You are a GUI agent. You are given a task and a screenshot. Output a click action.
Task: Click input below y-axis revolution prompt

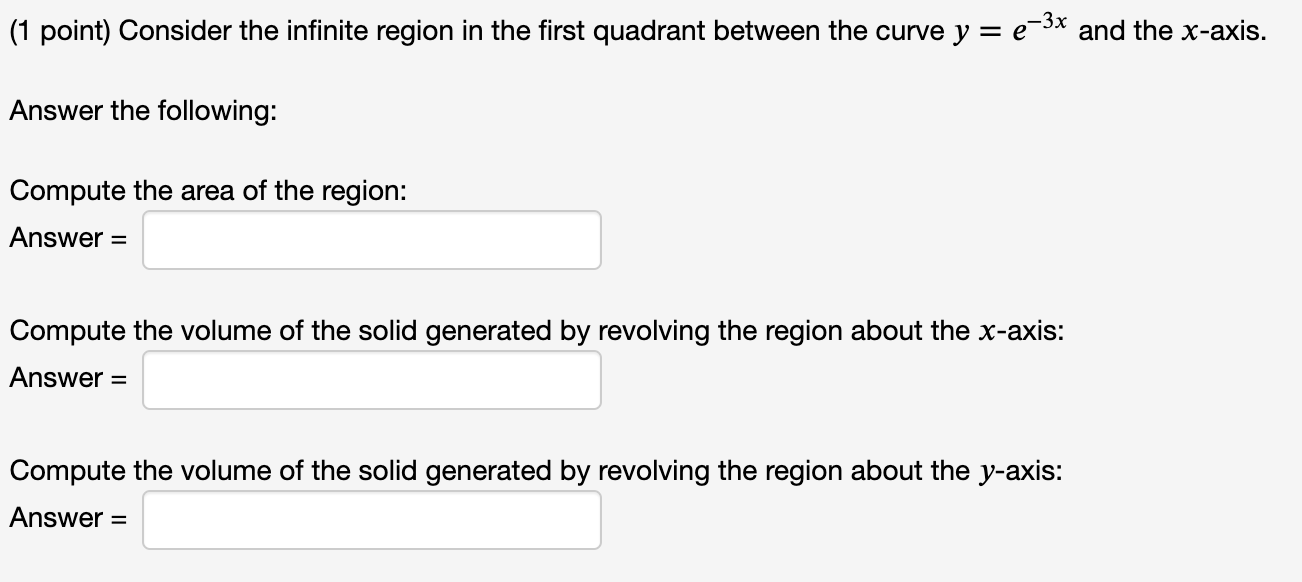pos(372,519)
